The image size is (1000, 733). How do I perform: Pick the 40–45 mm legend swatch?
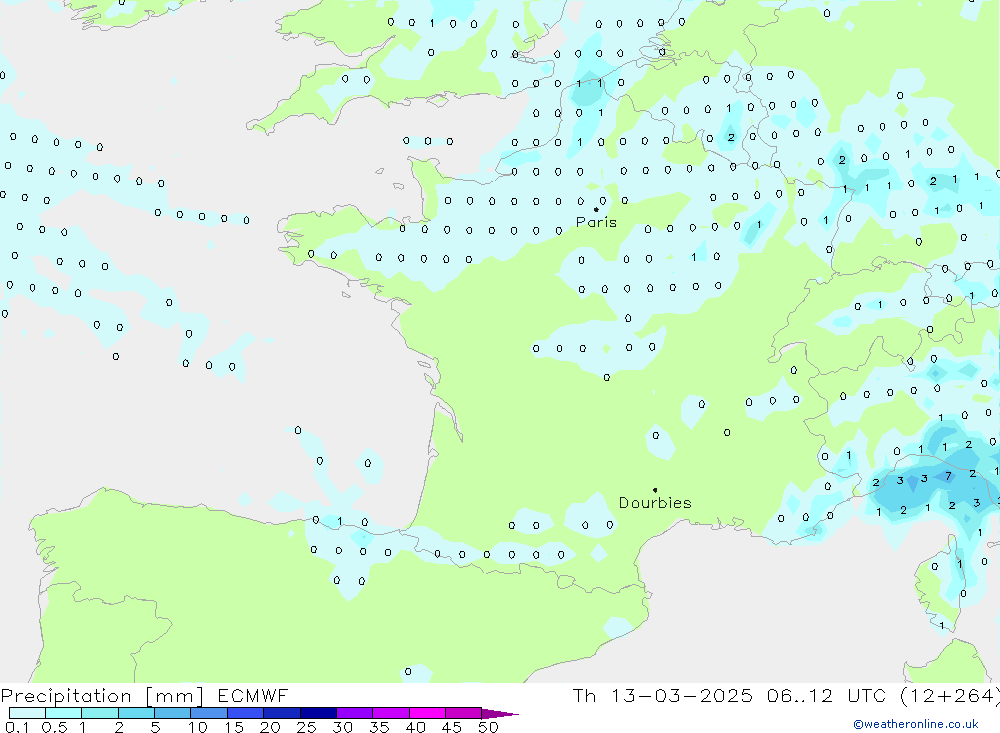[427, 713]
